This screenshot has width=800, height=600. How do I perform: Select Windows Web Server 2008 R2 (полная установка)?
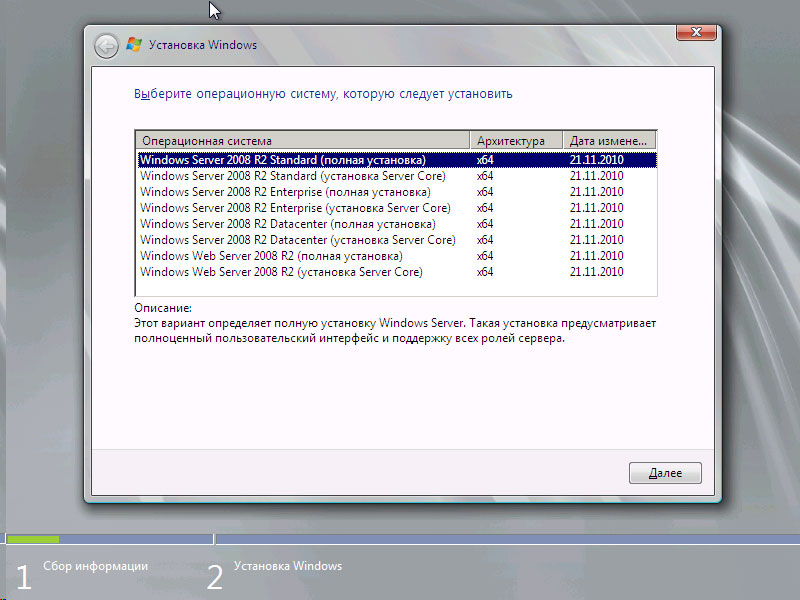coord(397,256)
